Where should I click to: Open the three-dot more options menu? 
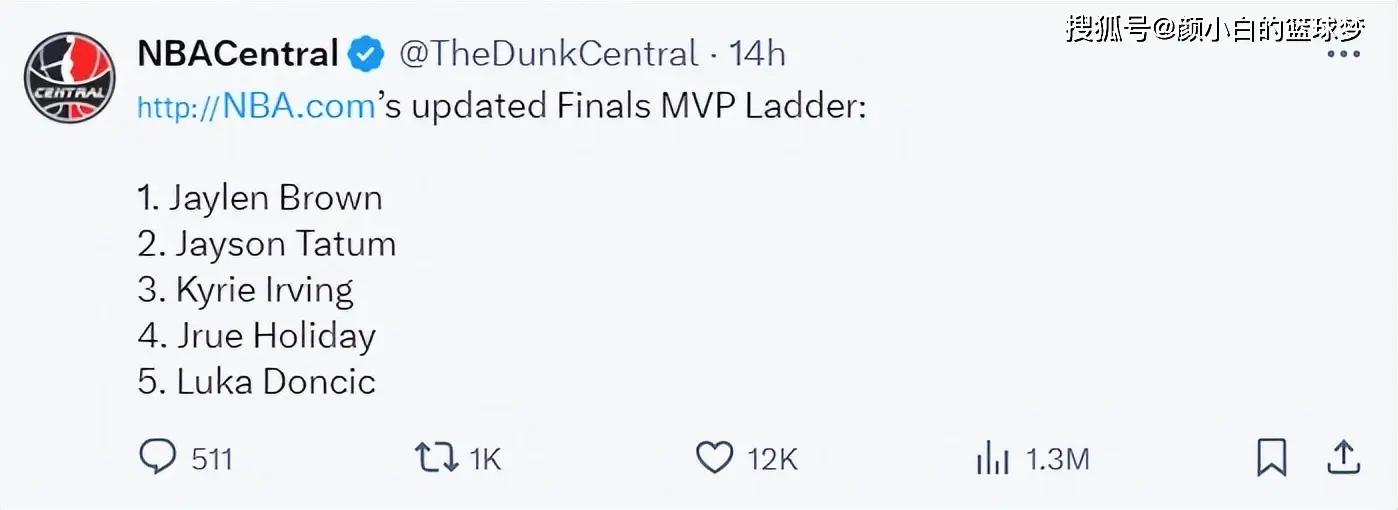(x=1343, y=54)
